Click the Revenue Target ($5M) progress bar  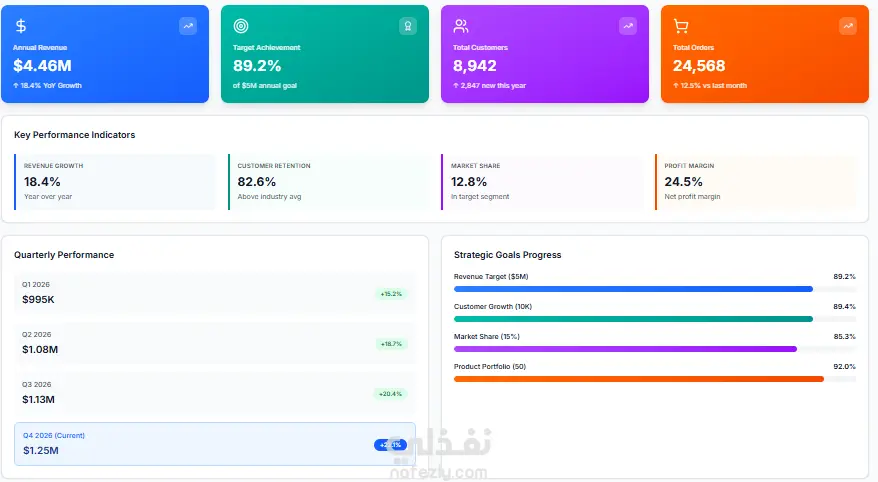[655, 289]
